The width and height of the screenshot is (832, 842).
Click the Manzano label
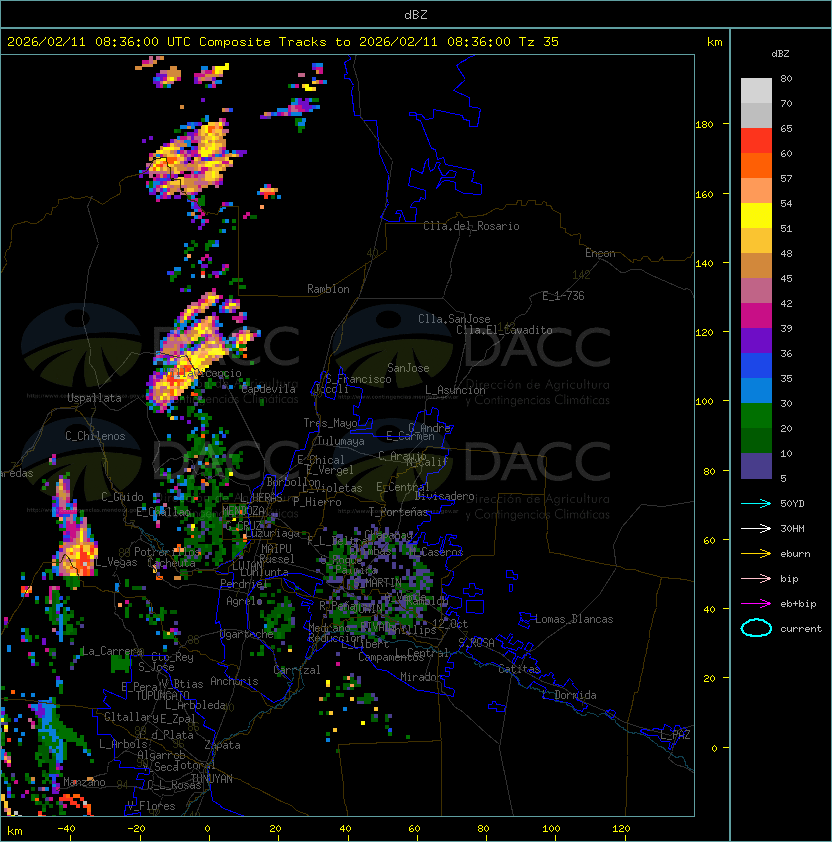84,782
